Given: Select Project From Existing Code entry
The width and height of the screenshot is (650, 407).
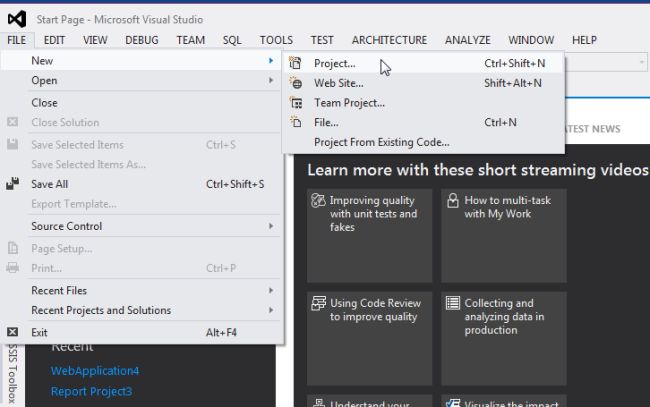Looking at the screenshot, I should tap(381, 142).
